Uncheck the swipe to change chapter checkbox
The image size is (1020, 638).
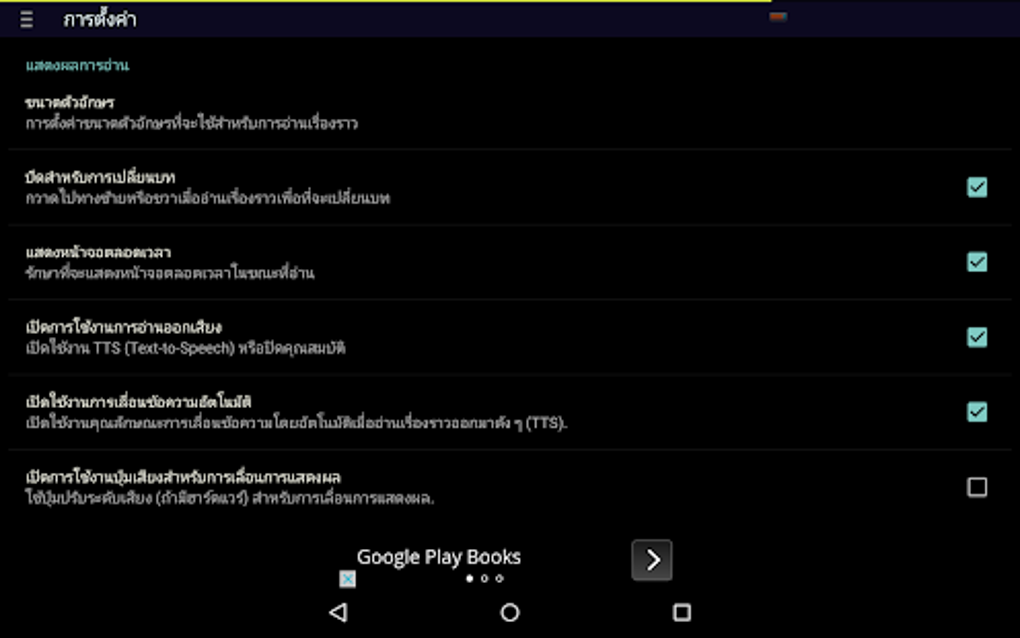[x=977, y=187]
